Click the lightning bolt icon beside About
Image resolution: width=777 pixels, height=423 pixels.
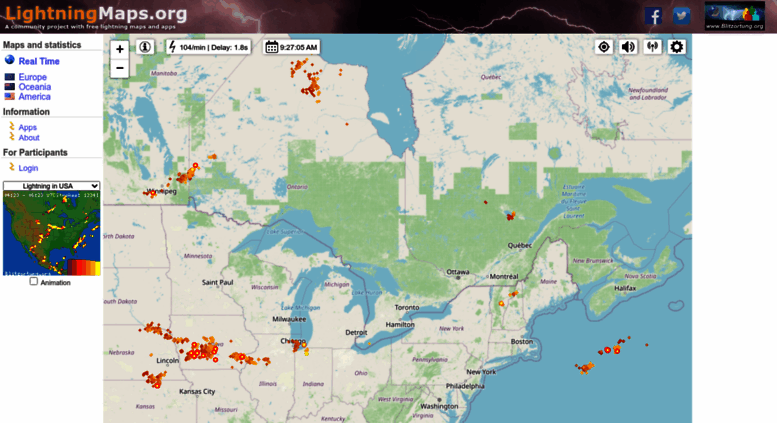coord(11,137)
